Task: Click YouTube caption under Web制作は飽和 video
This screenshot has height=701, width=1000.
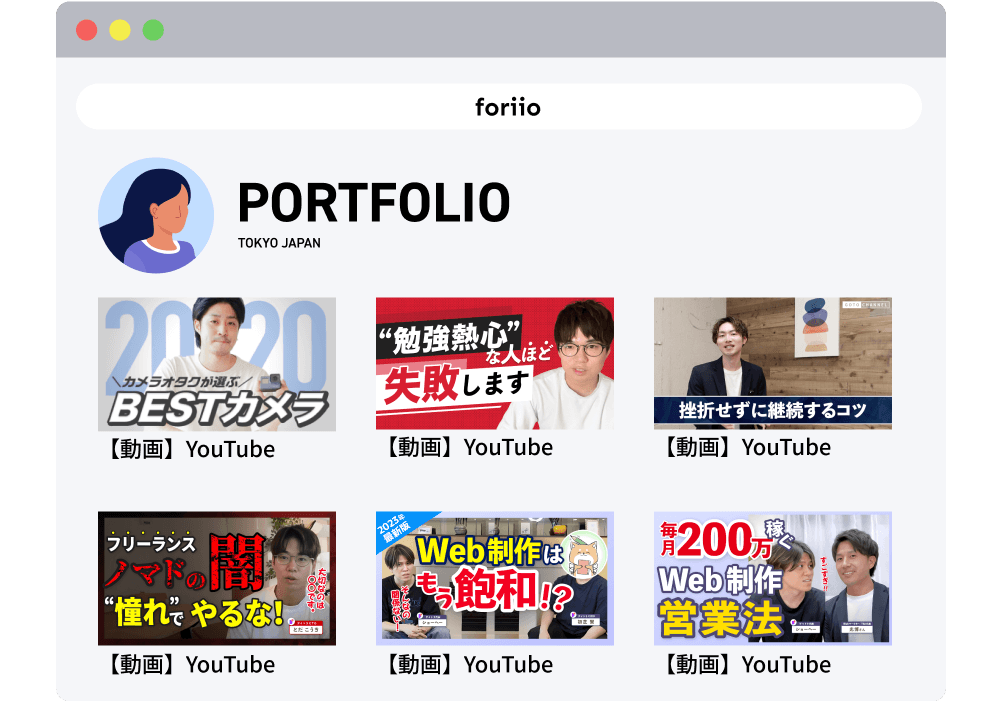Action: [466, 664]
